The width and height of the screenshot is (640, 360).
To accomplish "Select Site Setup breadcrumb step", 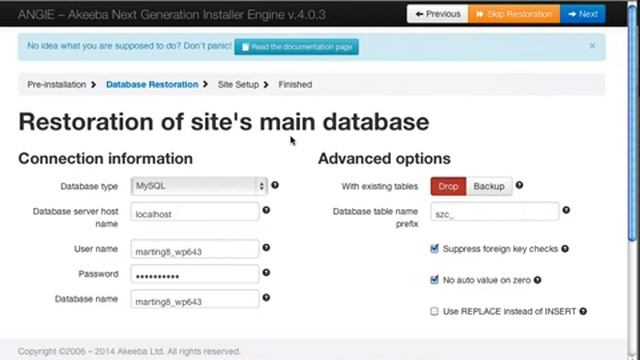I will click(x=238, y=84).
